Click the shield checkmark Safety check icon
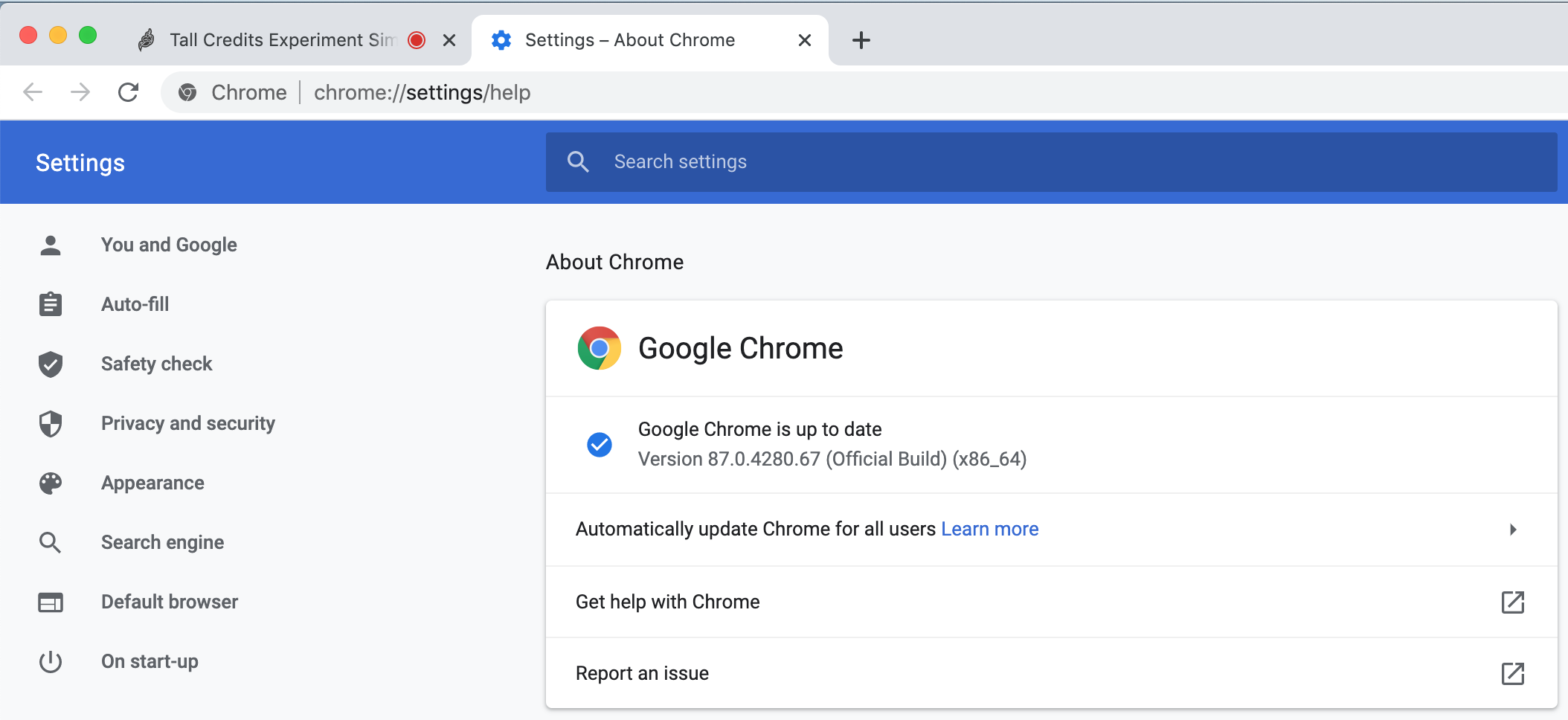The image size is (1568, 720). [x=51, y=364]
